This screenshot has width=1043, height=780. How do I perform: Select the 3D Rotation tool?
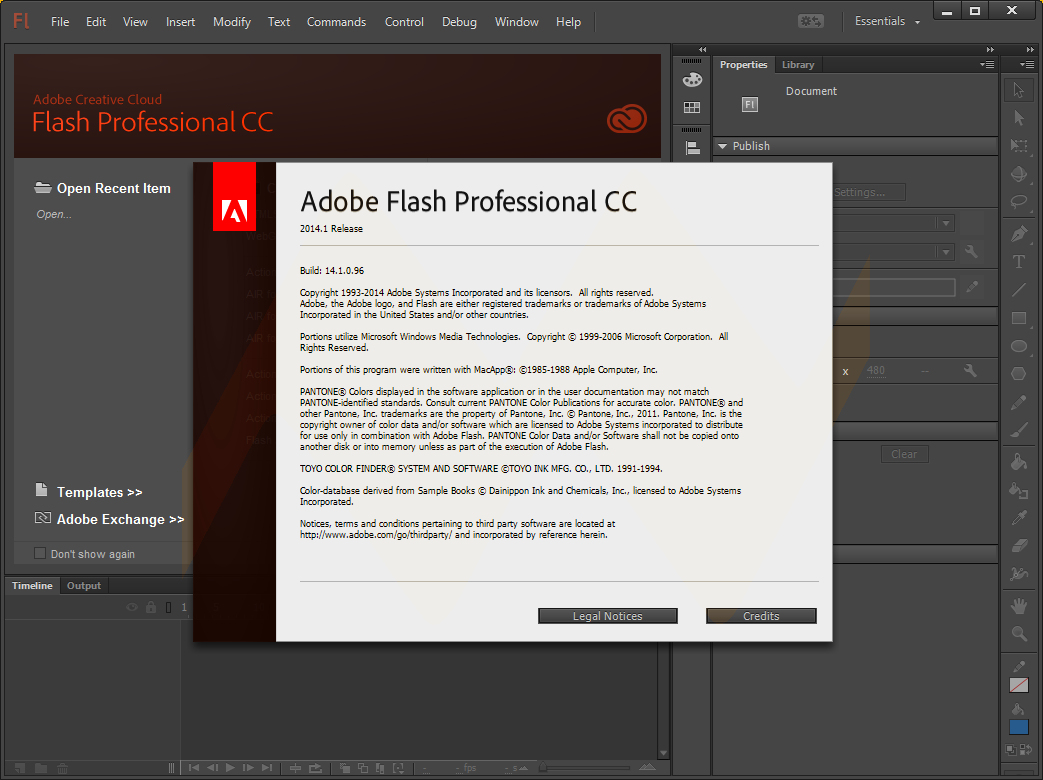click(x=1018, y=174)
